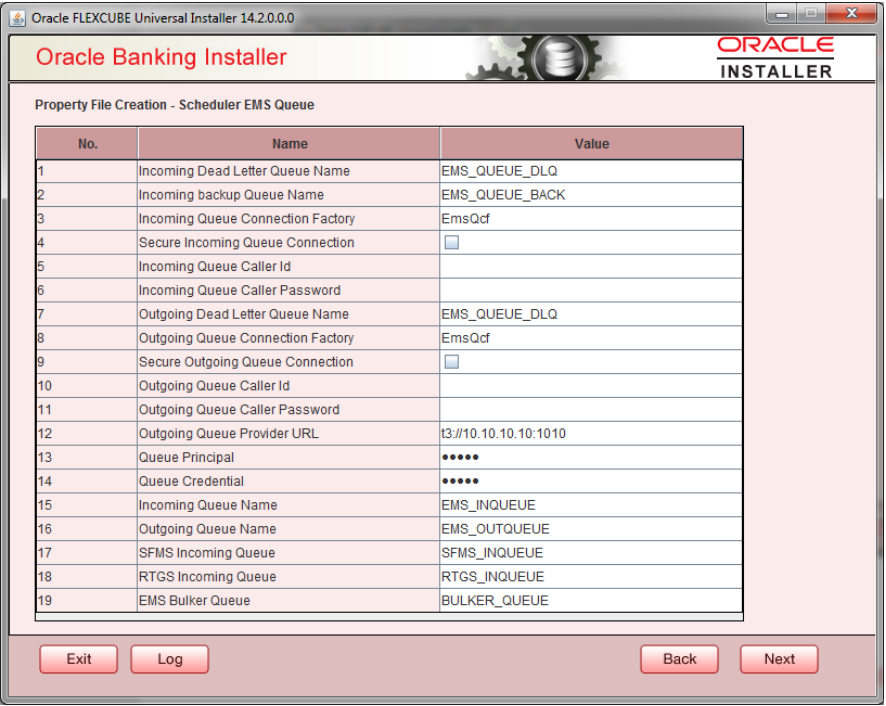Select the 'EMS Bulker Queue' label
The image size is (886, 706).
point(194,600)
